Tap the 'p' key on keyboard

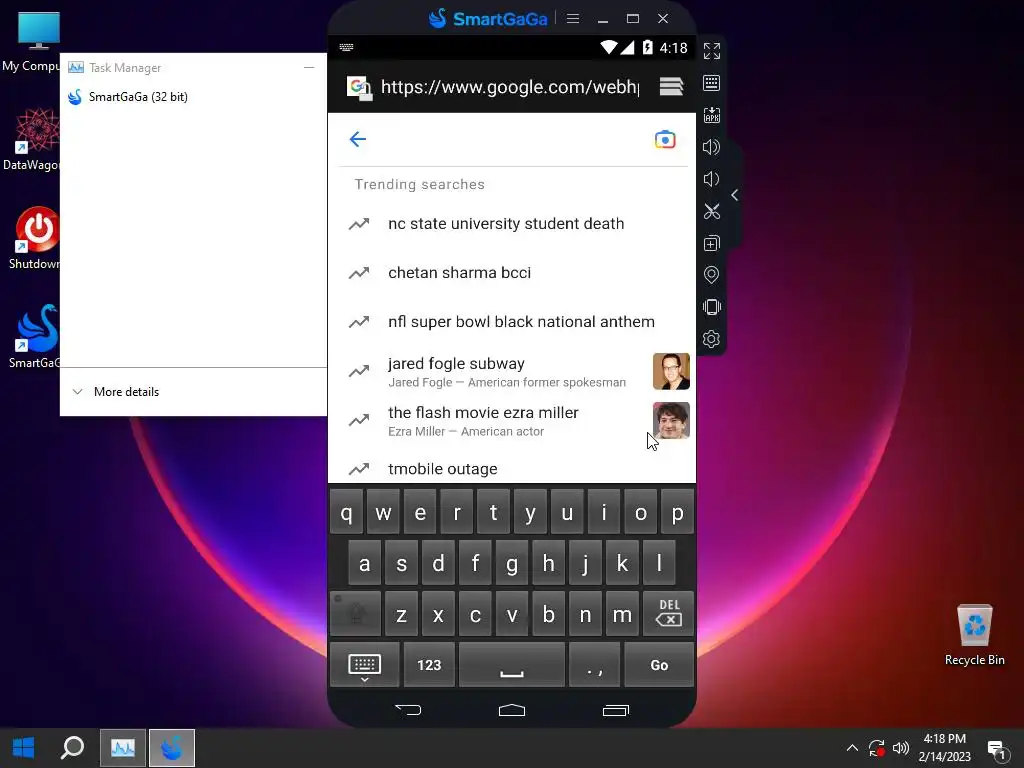[x=677, y=512]
